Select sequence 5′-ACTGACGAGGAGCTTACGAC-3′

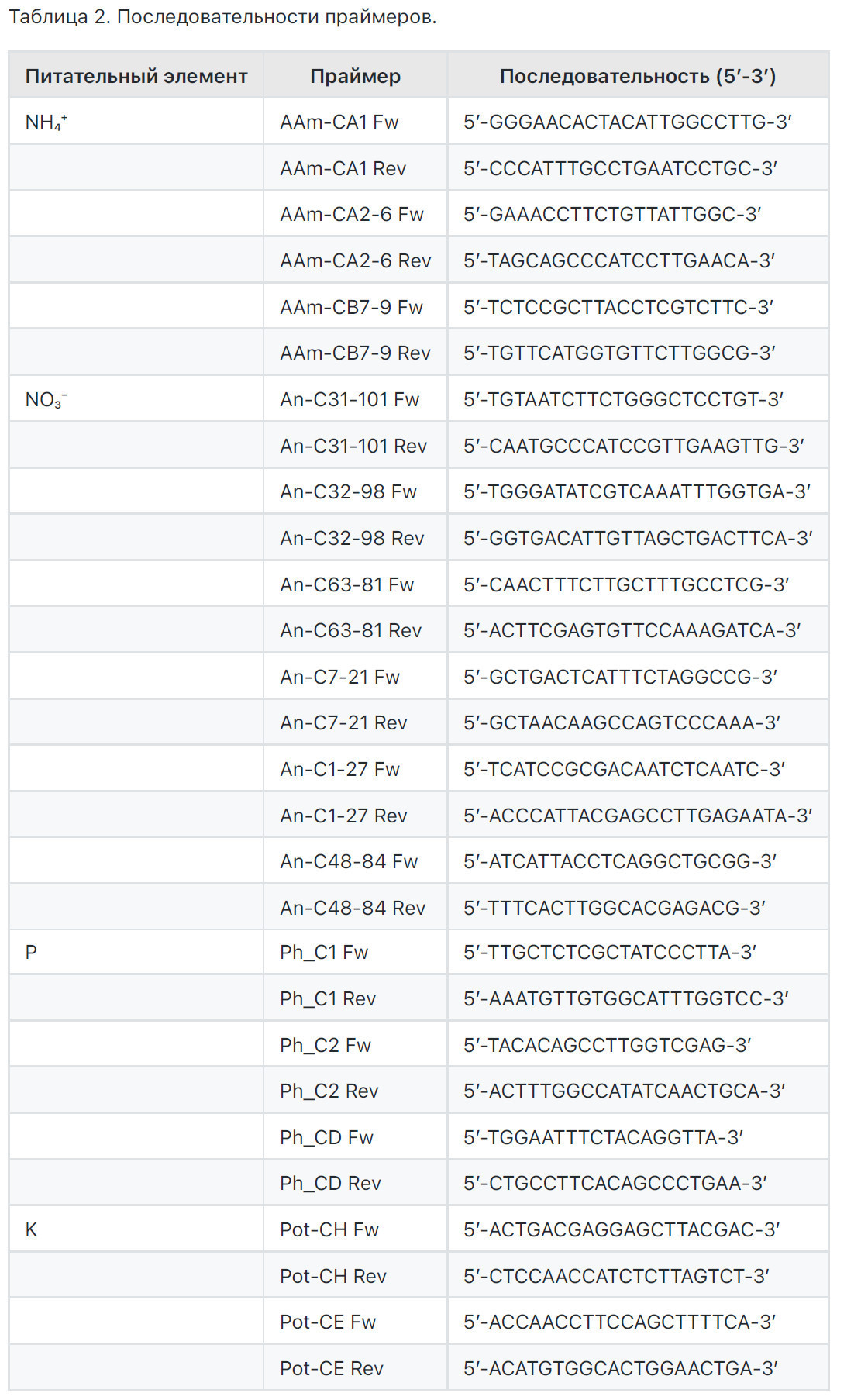[x=621, y=1230]
